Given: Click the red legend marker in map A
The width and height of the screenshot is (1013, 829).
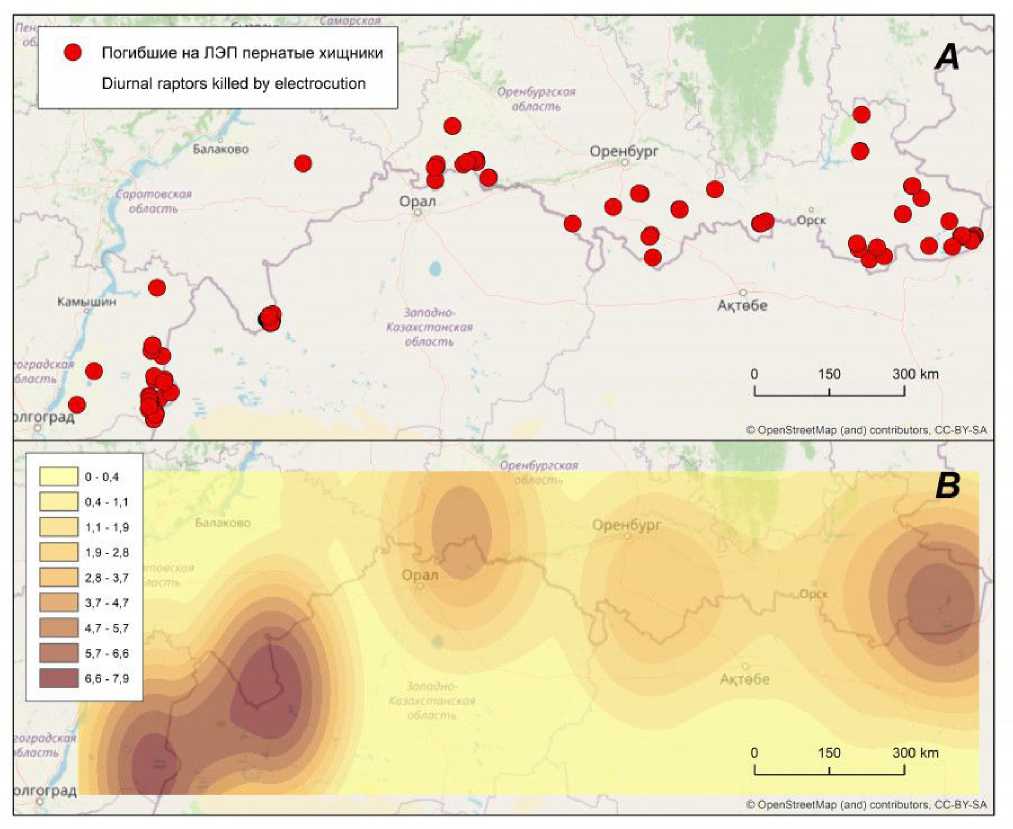Looking at the screenshot, I should coord(74,52).
